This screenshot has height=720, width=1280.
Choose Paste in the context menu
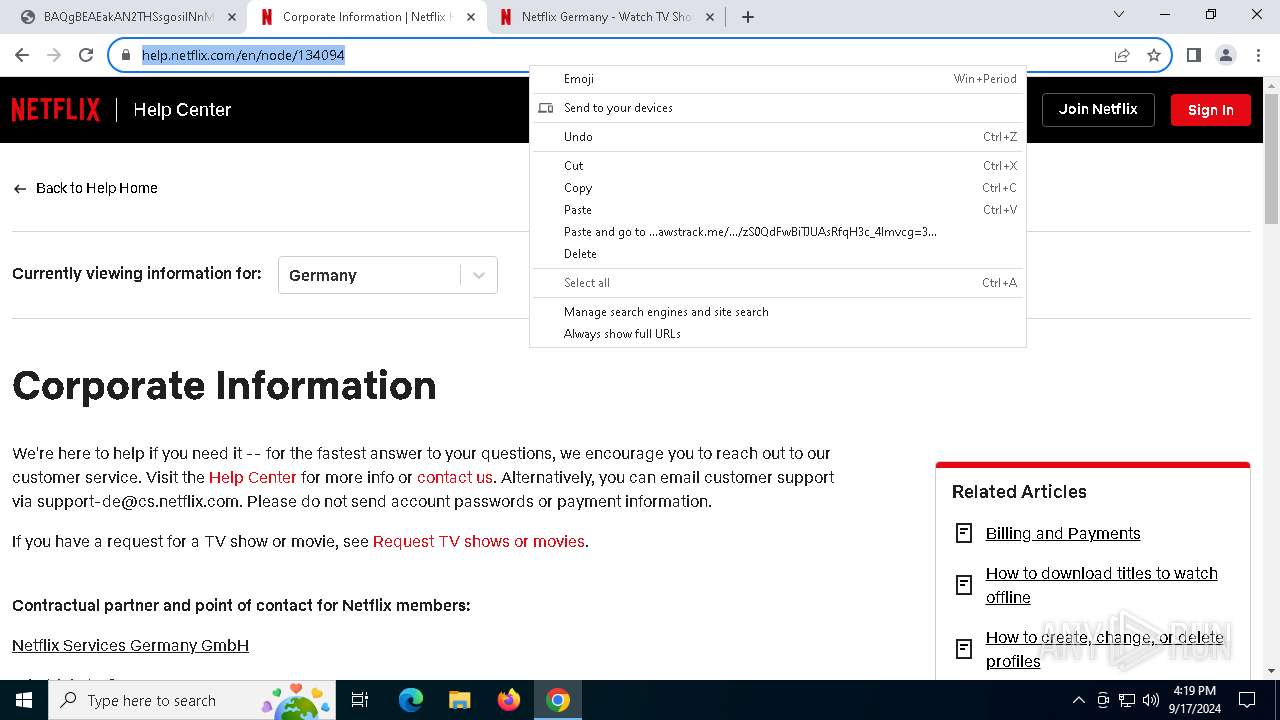point(777,210)
